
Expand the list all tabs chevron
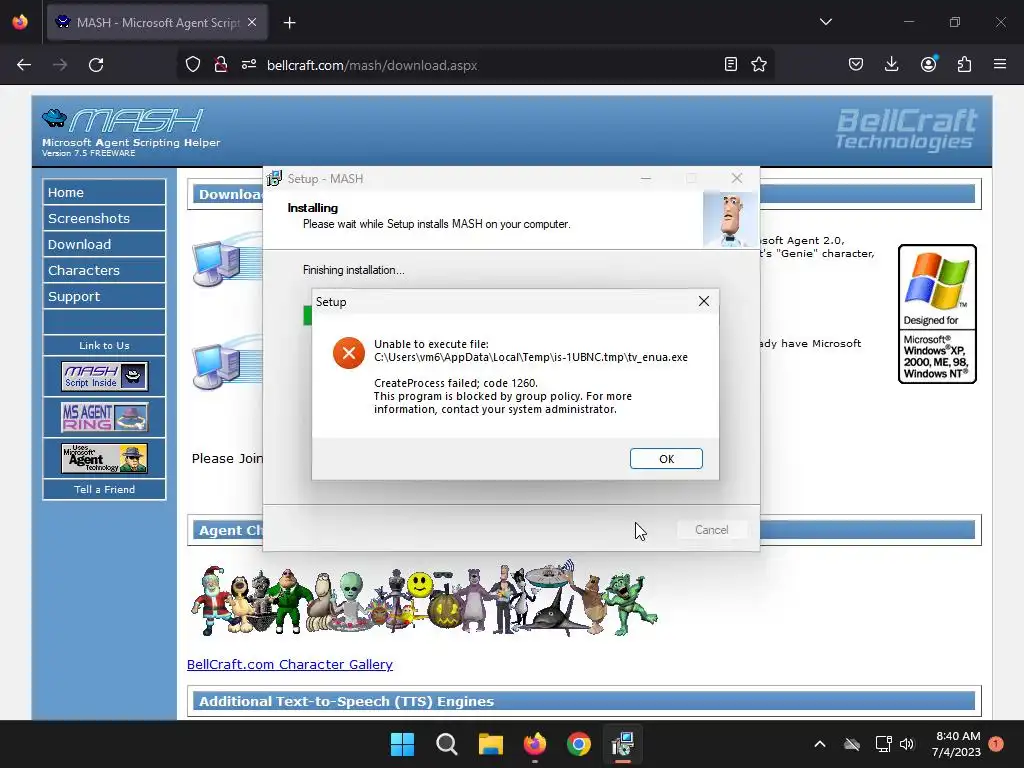825,22
